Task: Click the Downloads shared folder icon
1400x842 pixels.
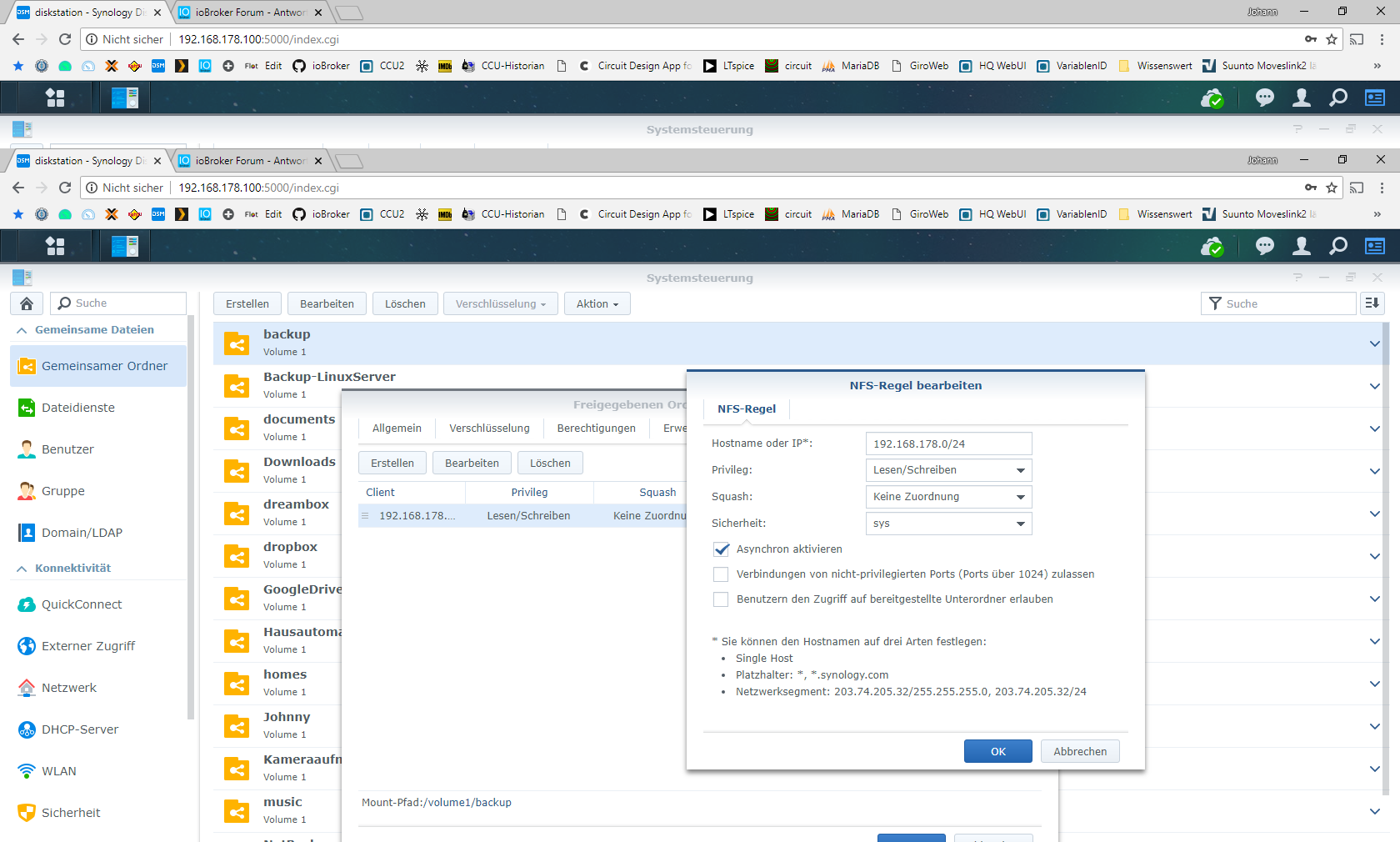Action: click(237, 471)
